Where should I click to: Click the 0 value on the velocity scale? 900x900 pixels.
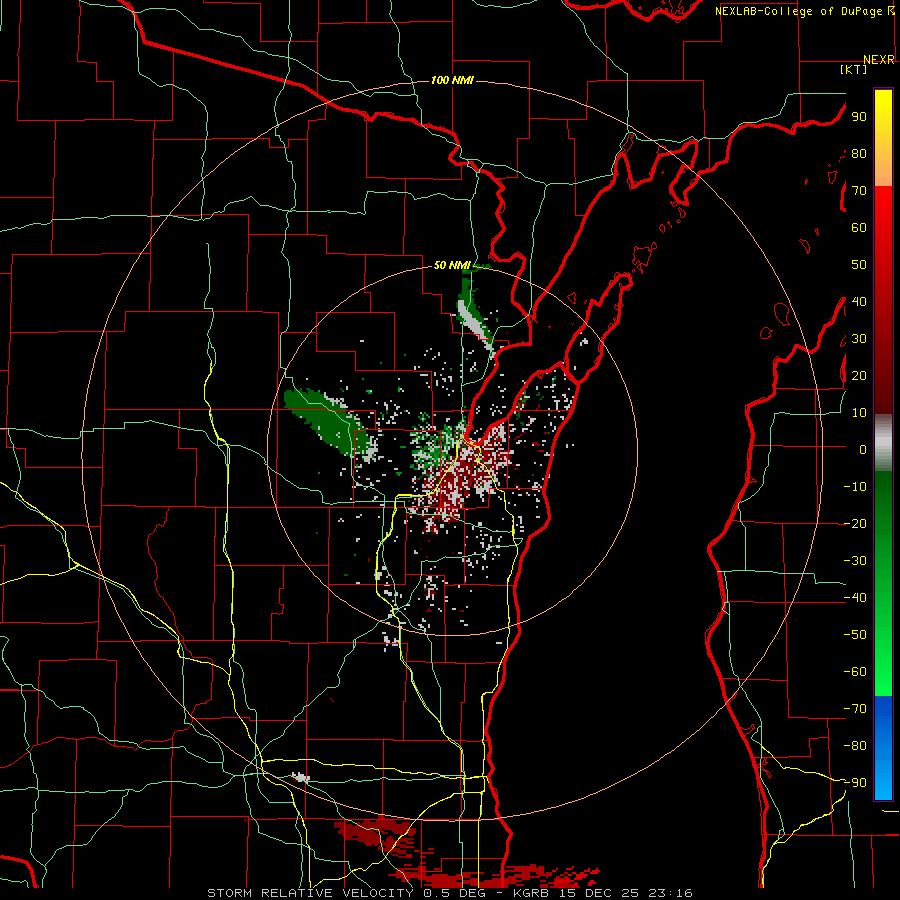[x=863, y=449]
